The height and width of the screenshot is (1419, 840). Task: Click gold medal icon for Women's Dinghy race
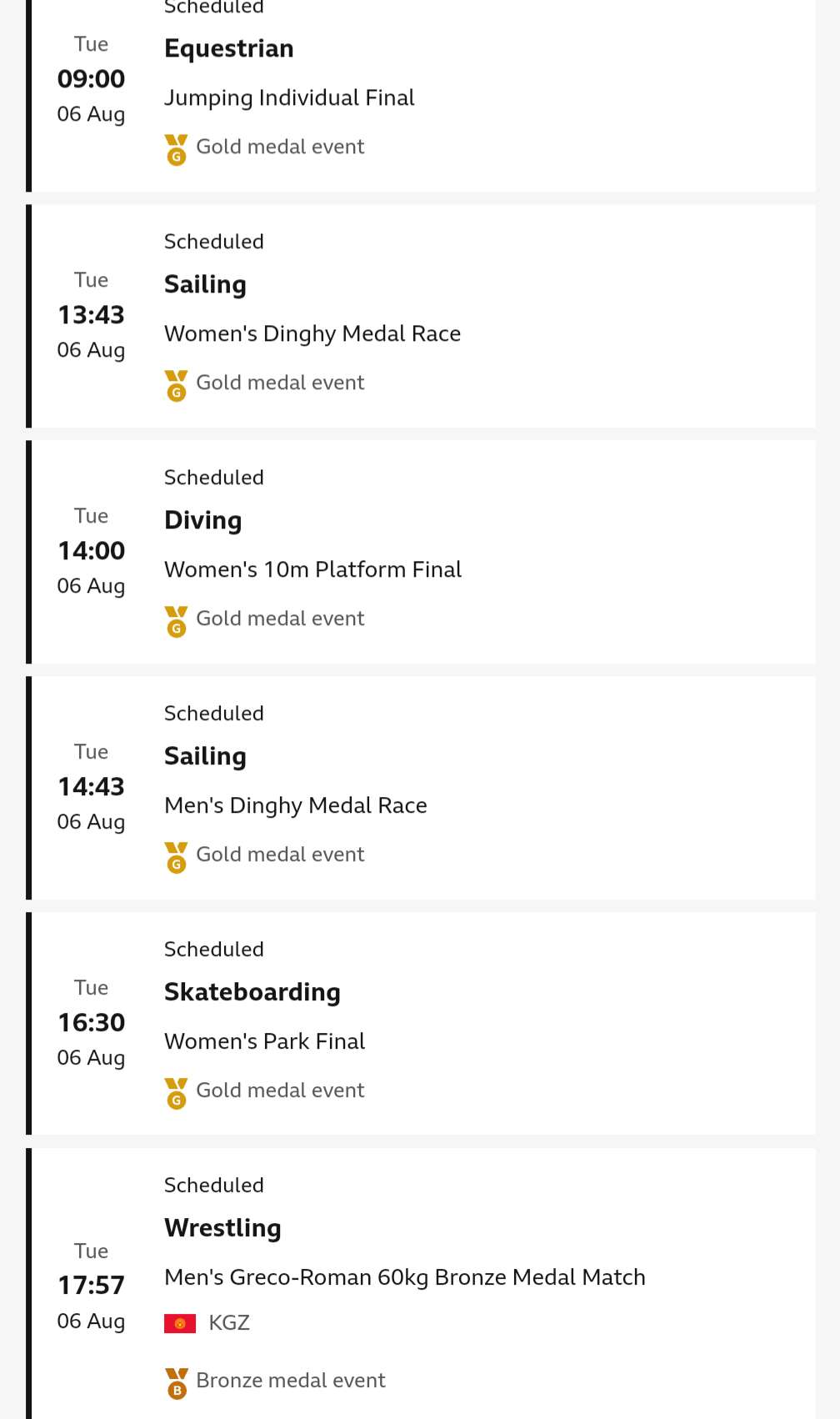click(x=176, y=386)
